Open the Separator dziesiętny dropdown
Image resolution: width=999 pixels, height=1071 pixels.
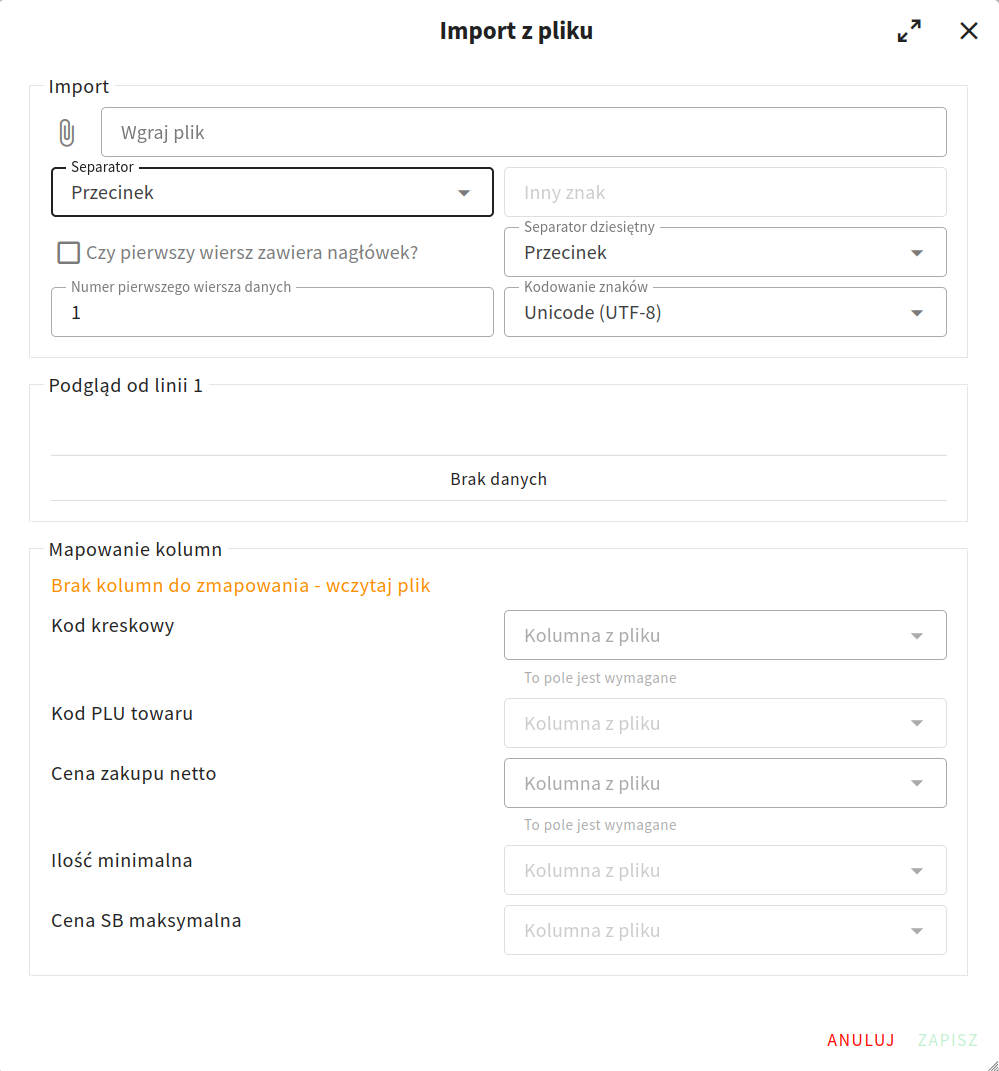click(724, 253)
